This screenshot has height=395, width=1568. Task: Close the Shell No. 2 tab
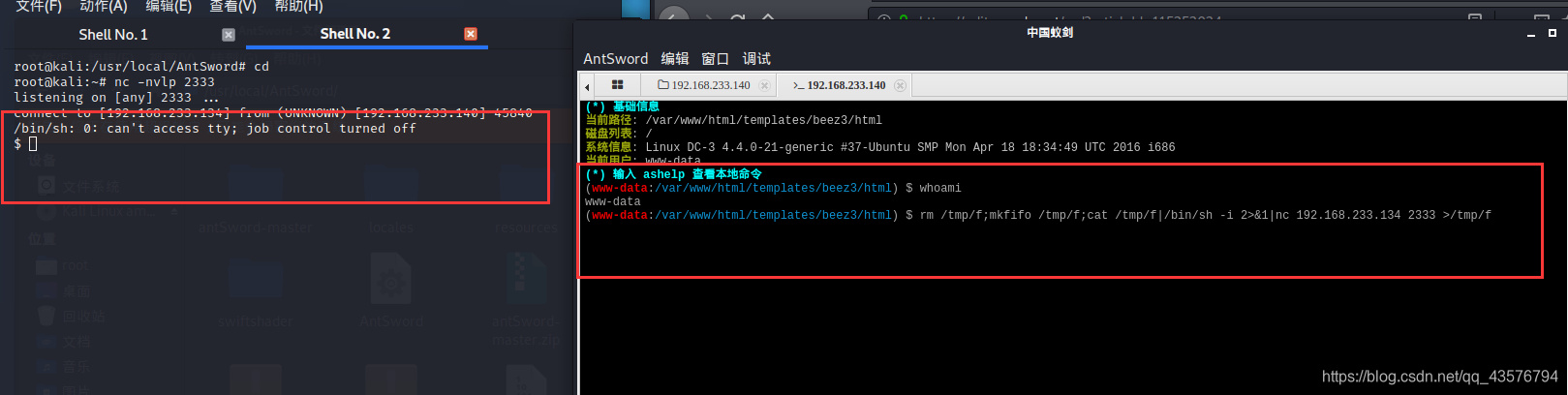point(471,34)
